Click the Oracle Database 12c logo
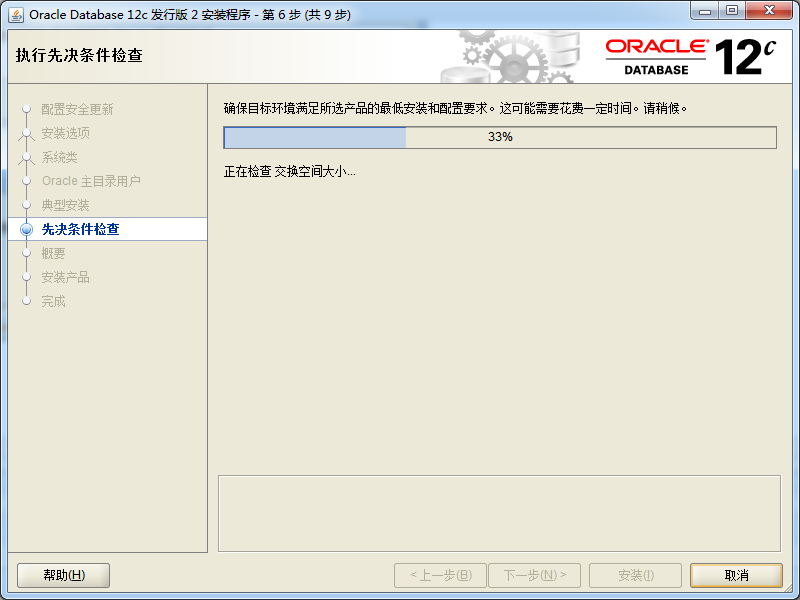This screenshot has width=800, height=600. [x=690, y=57]
